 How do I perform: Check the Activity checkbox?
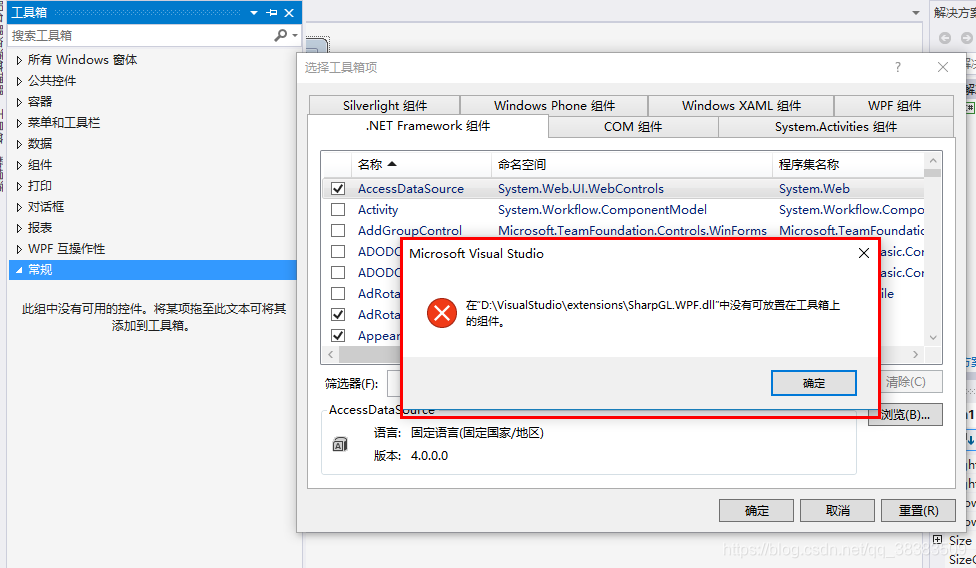pyautogui.click(x=338, y=210)
